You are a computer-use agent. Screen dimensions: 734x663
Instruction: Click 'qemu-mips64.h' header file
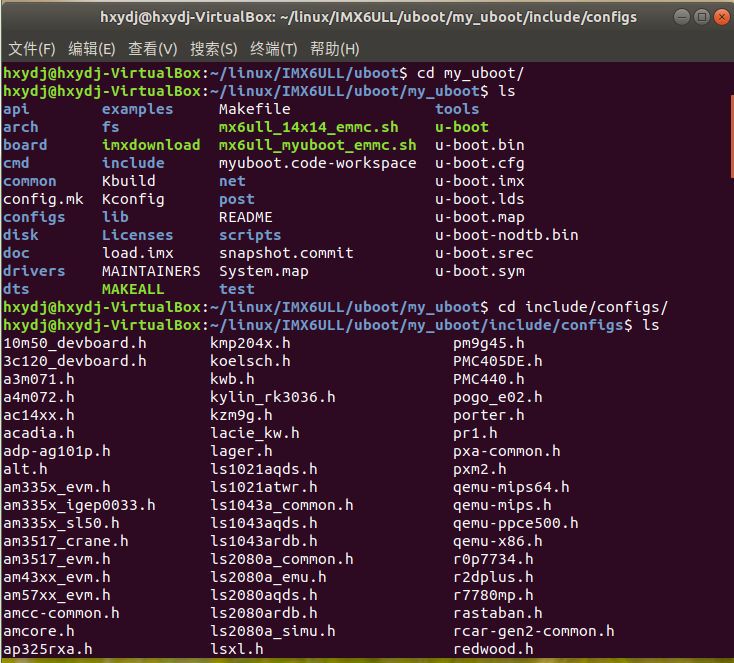tap(512, 487)
